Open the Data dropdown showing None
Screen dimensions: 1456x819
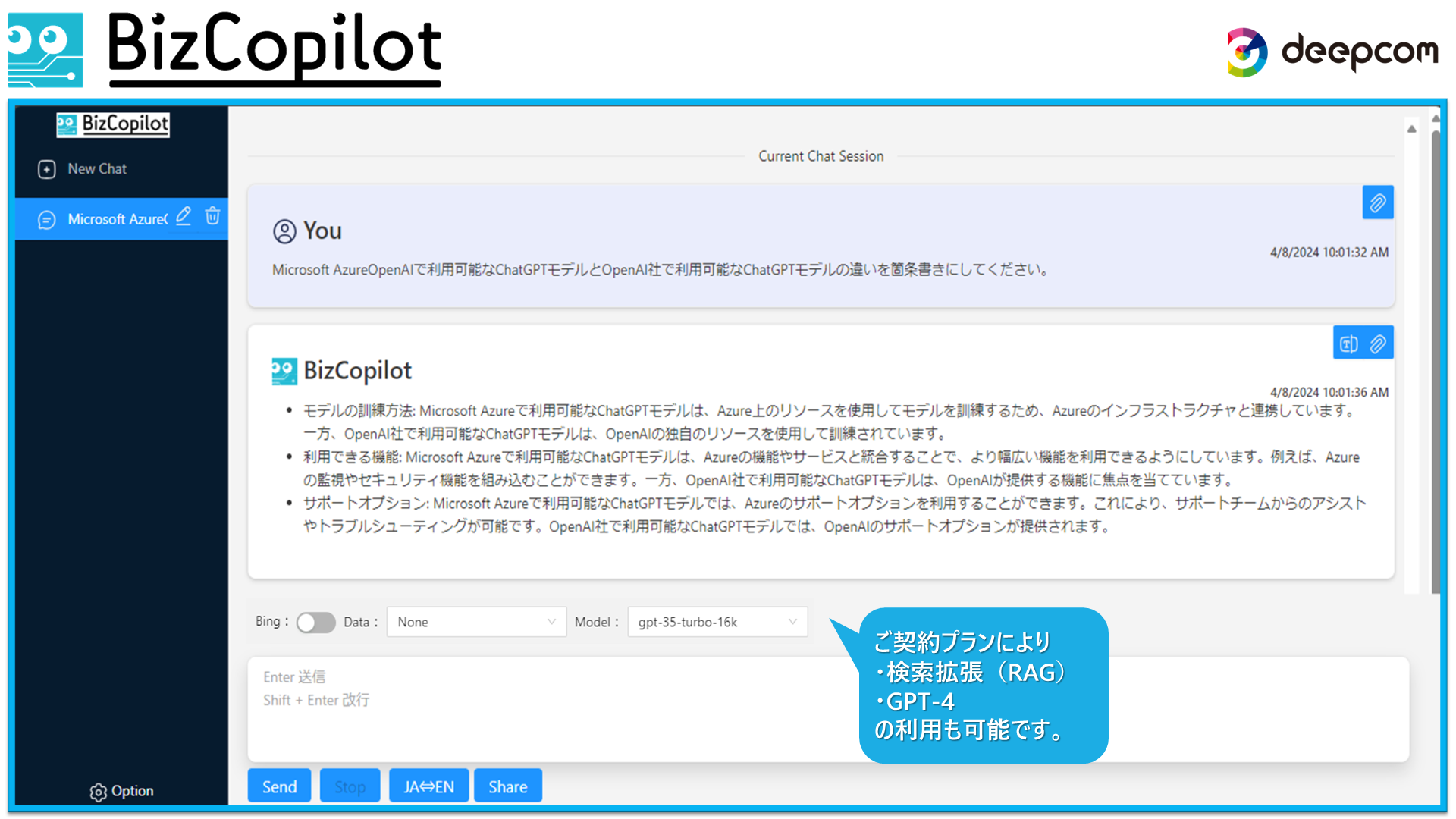pyautogui.click(x=475, y=622)
